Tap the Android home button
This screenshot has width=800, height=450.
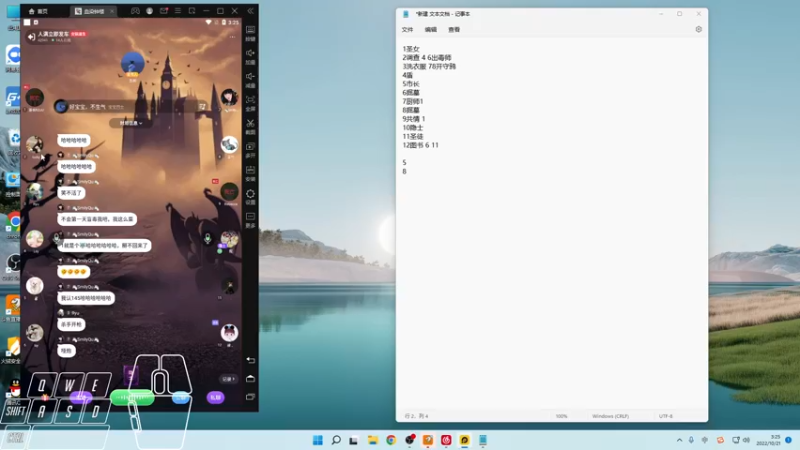[251, 379]
